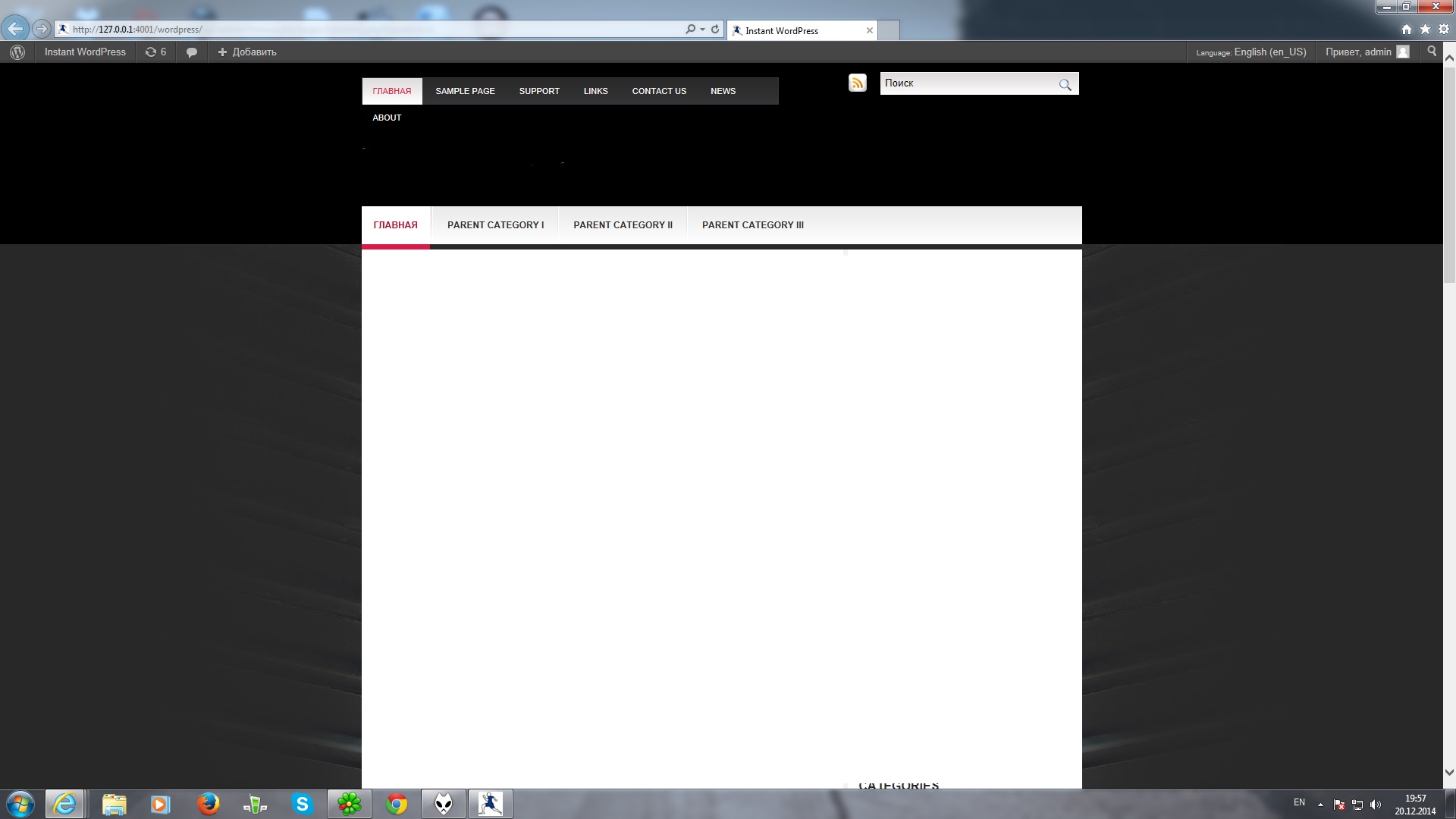
Task: Open the Parent Category II tab
Action: pos(623,225)
